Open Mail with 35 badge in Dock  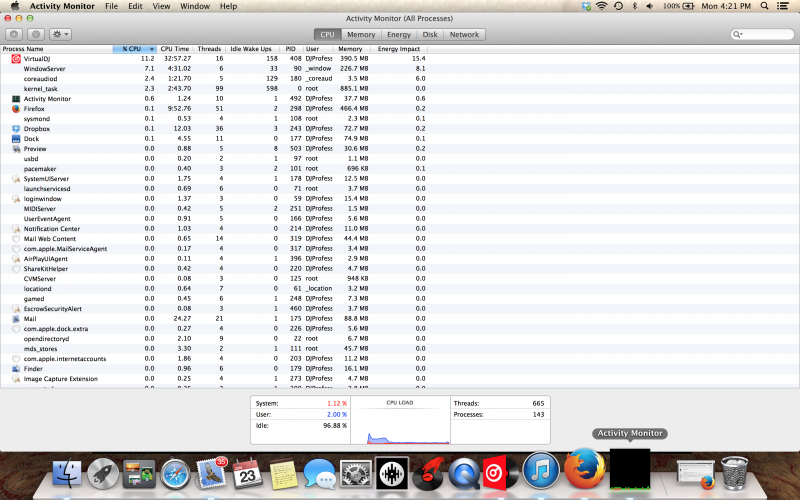210,472
